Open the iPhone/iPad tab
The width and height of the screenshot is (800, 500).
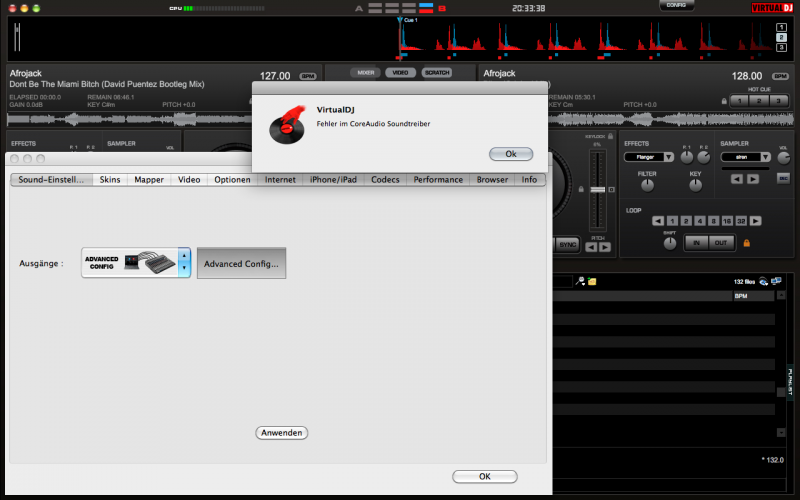(333, 180)
